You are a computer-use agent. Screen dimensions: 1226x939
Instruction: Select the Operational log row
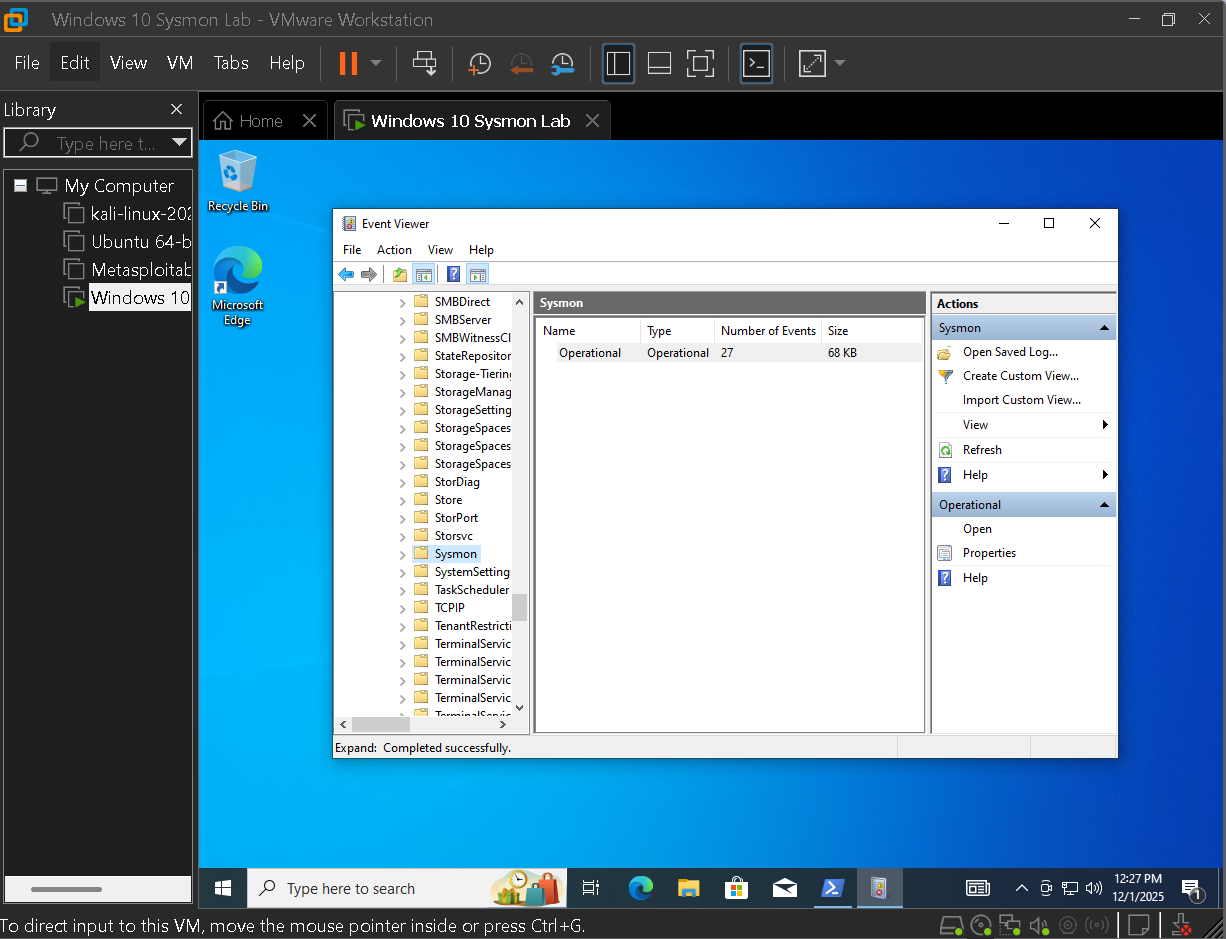coord(590,352)
